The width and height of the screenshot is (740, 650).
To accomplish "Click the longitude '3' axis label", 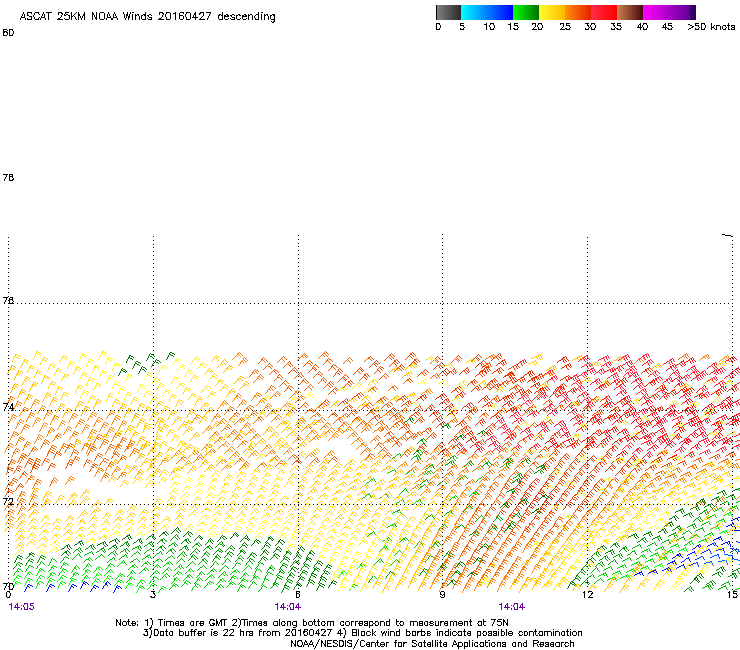I will (153, 594).
